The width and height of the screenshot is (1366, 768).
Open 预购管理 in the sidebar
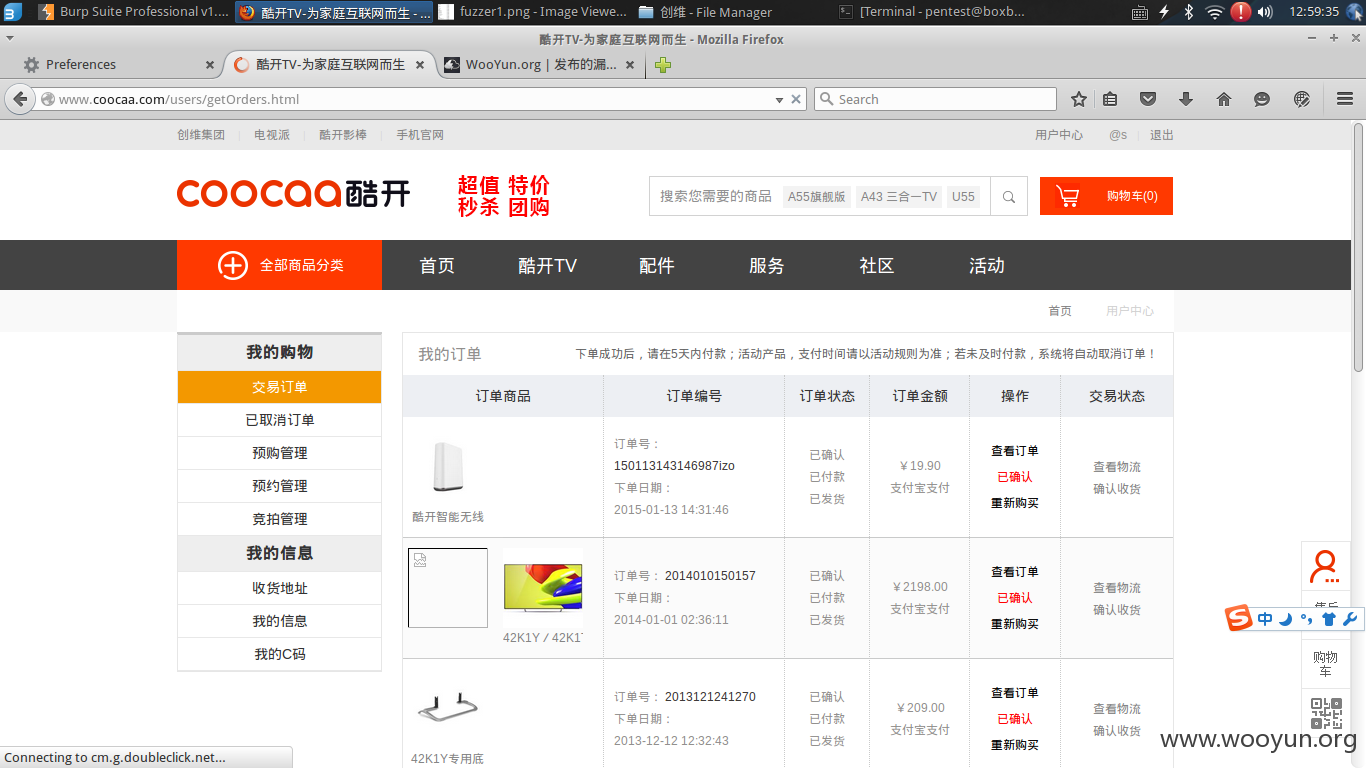(x=280, y=453)
